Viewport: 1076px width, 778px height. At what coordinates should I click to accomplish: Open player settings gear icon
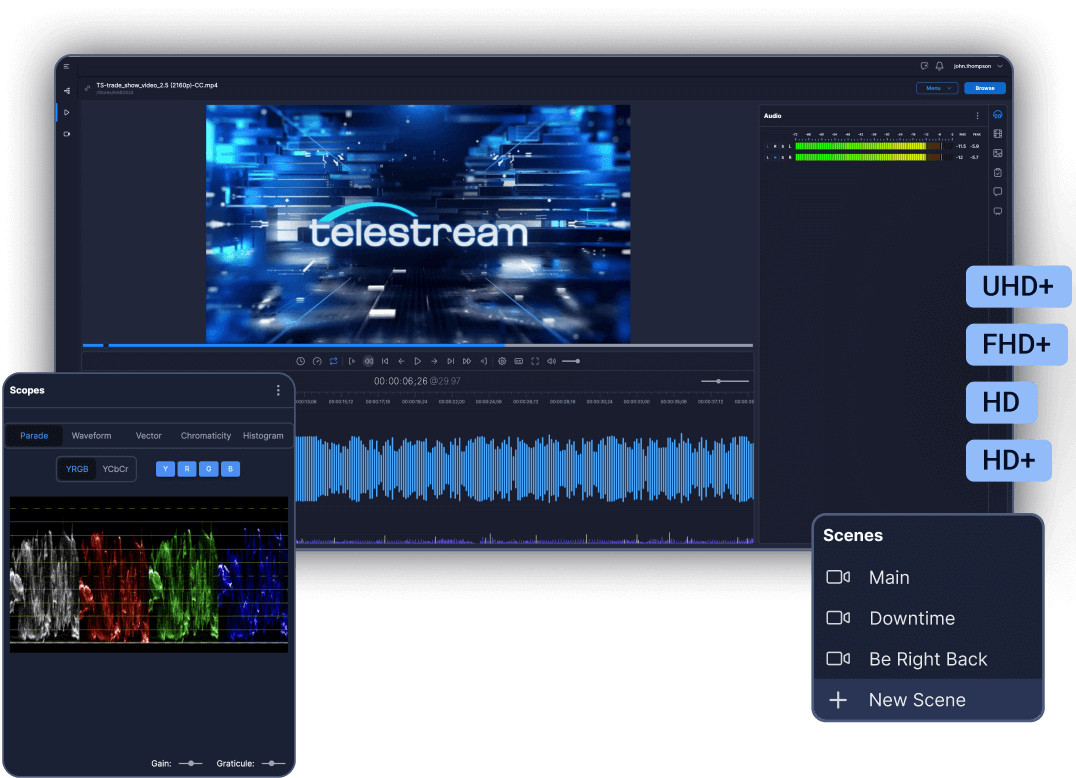pos(502,361)
